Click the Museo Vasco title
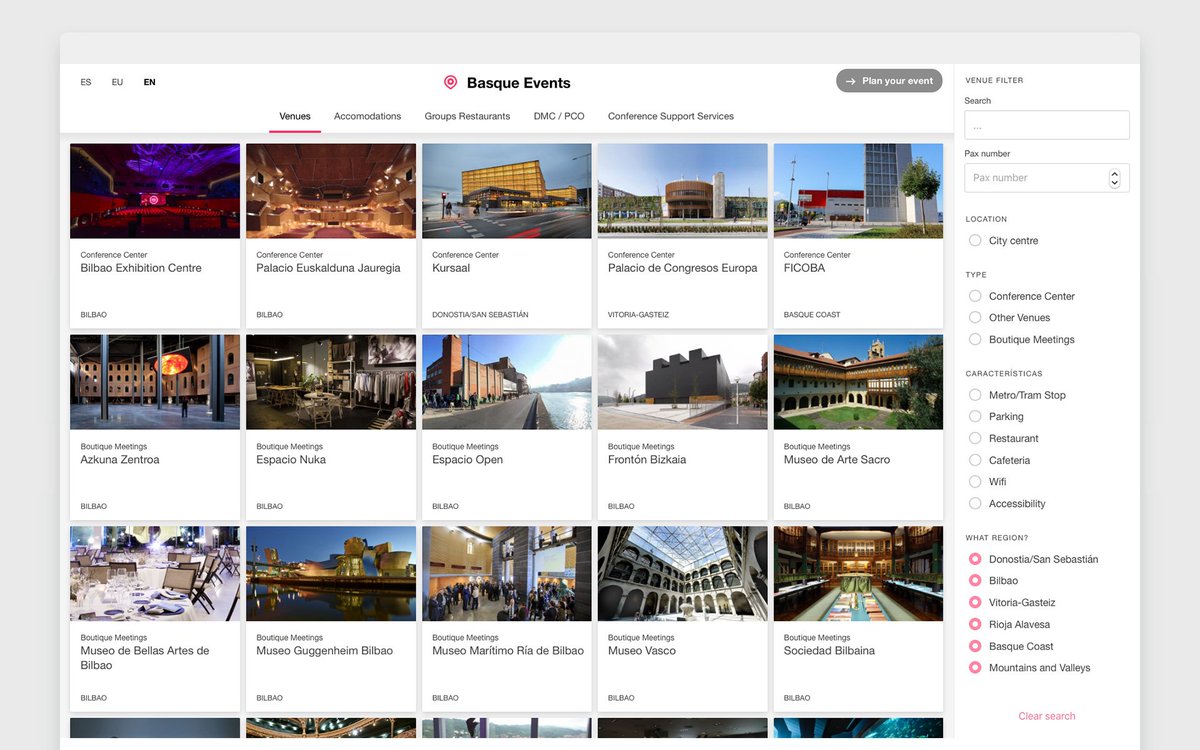This screenshot has height=750, width=1200. (x=642, y=651)
